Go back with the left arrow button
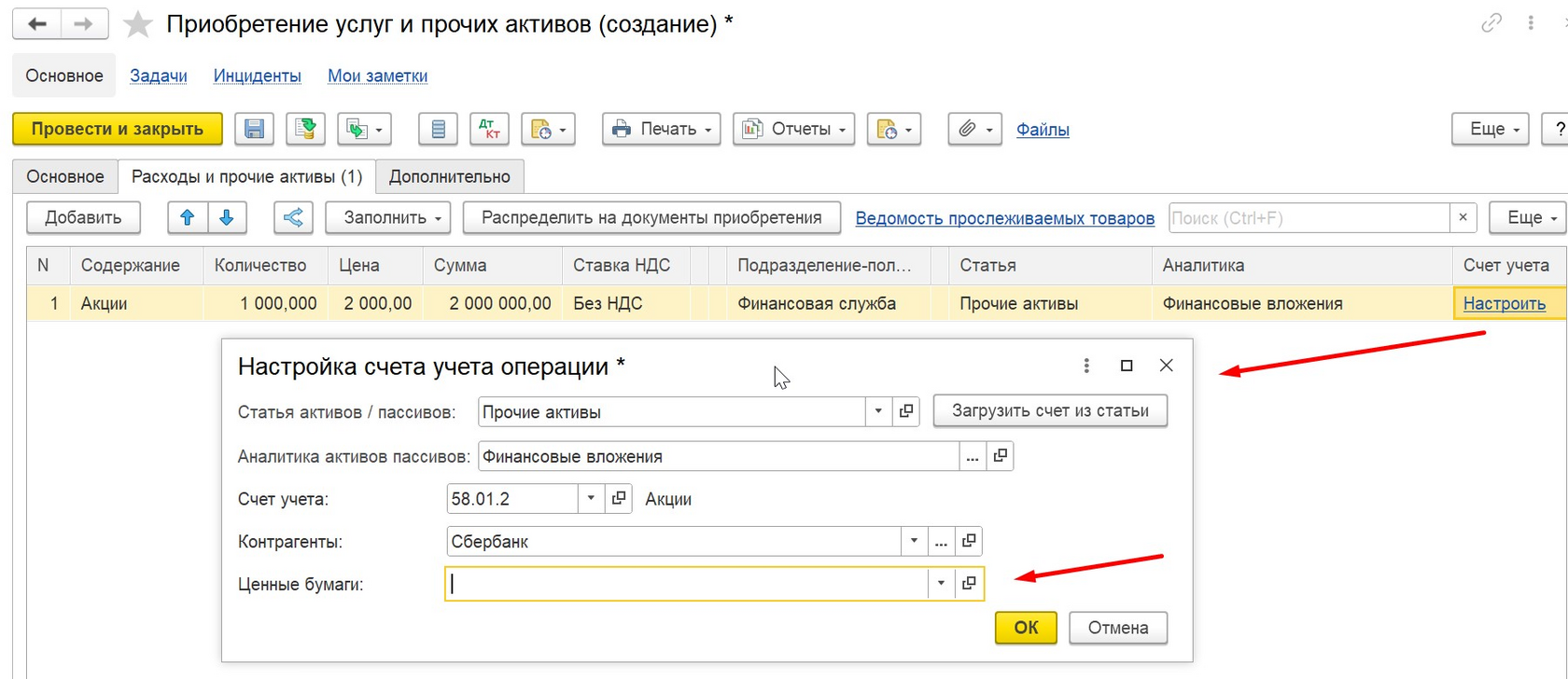 (x=36, y=24)
